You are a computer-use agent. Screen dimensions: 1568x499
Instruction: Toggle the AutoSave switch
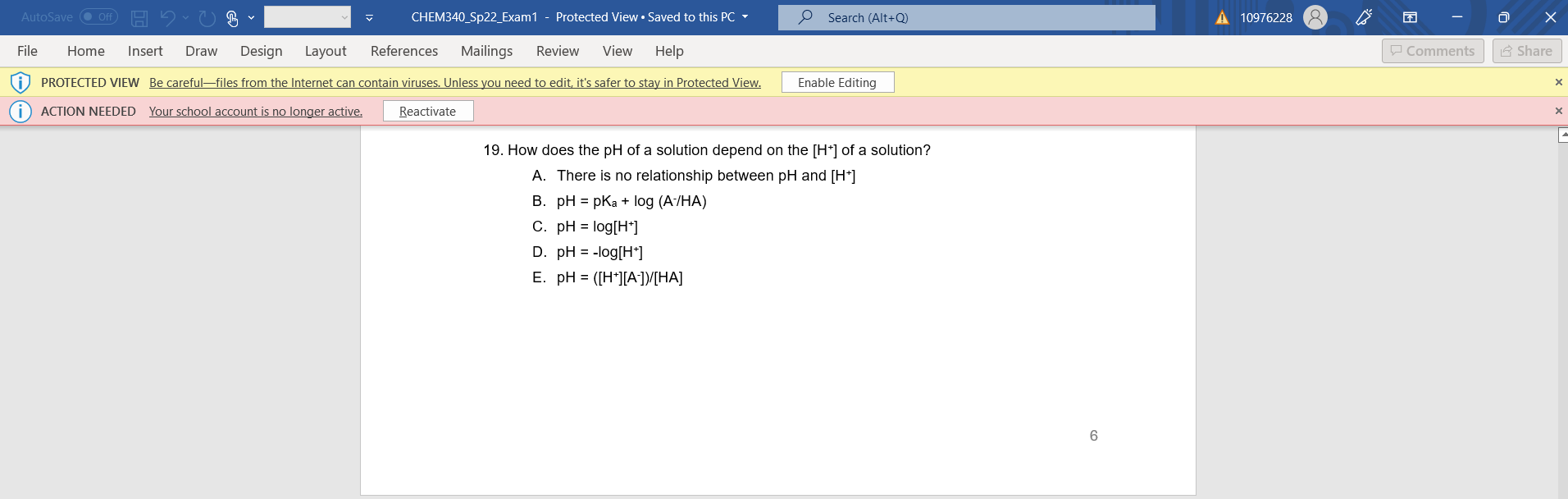pyautogui.click(x=98, y=17)
